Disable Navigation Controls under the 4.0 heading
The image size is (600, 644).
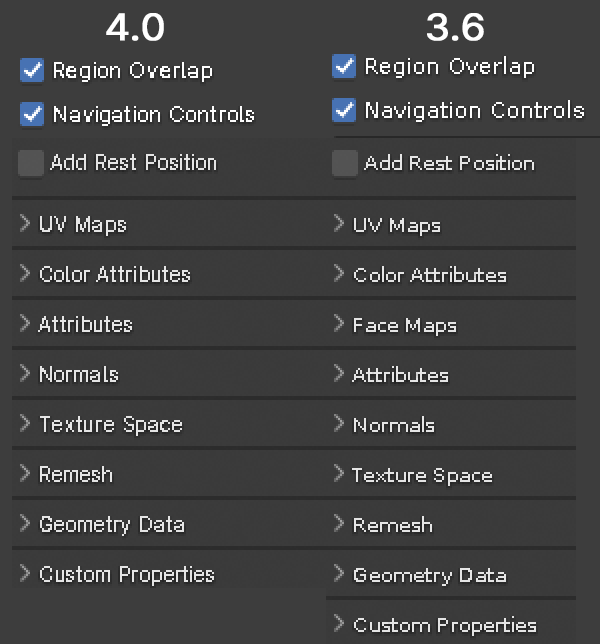32,114
